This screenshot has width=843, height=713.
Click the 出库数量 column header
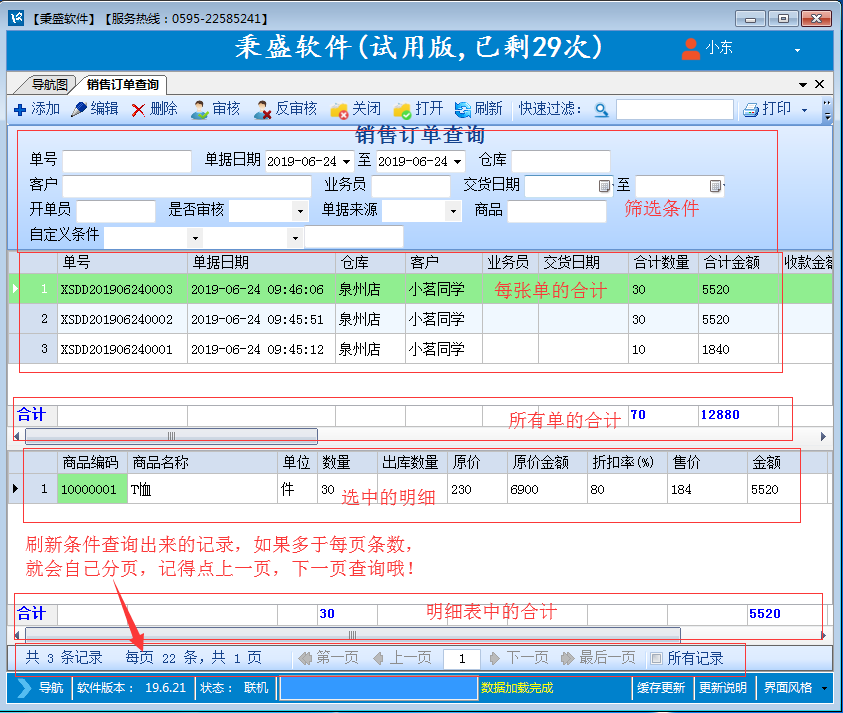click(412, 462)
